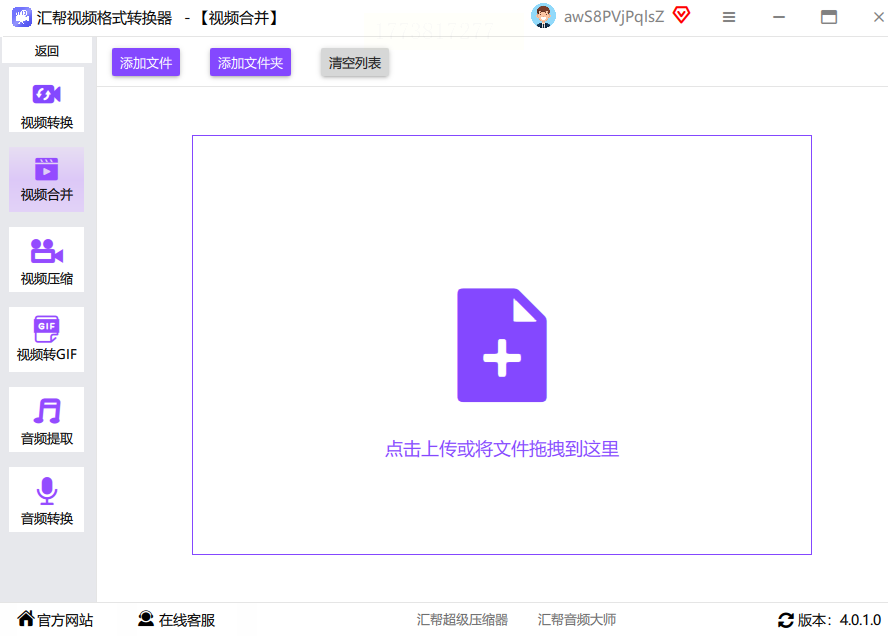Select the 视频合并 video merge icon
The height and width of the screenshot is (636, 888).
(x=46, y=169)
